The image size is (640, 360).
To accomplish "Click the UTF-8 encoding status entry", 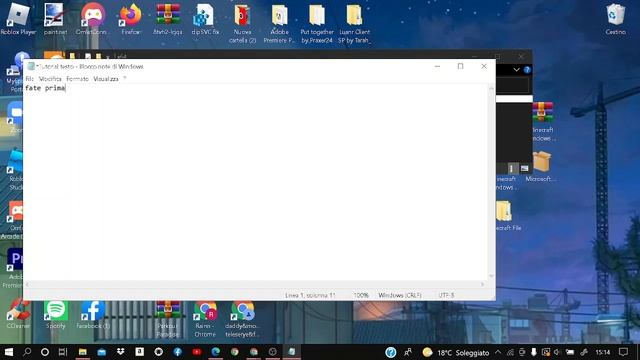I will tap(446, 295).
